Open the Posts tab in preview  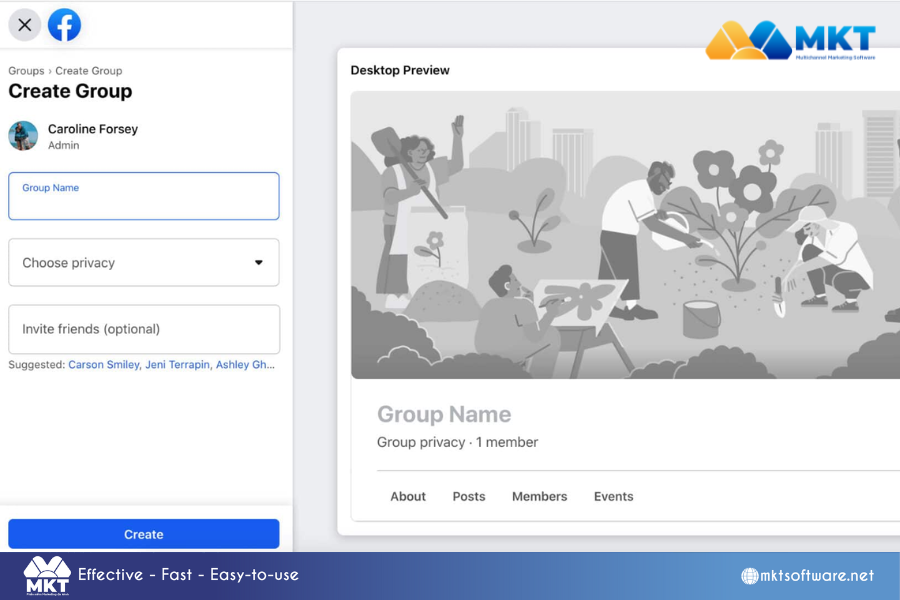click(x=469, y=497)
